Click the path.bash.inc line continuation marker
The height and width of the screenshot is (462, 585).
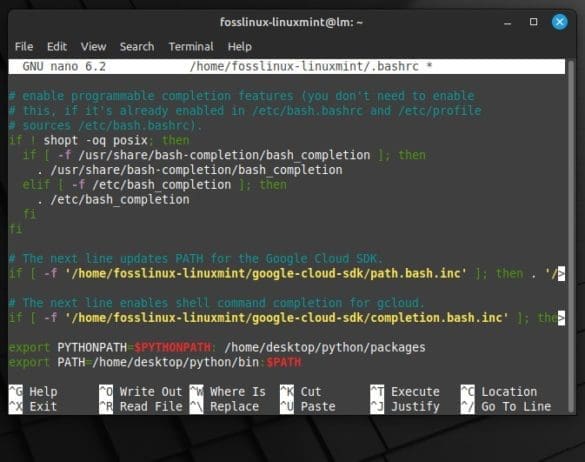pyautogui.click(x=561, y=274)
